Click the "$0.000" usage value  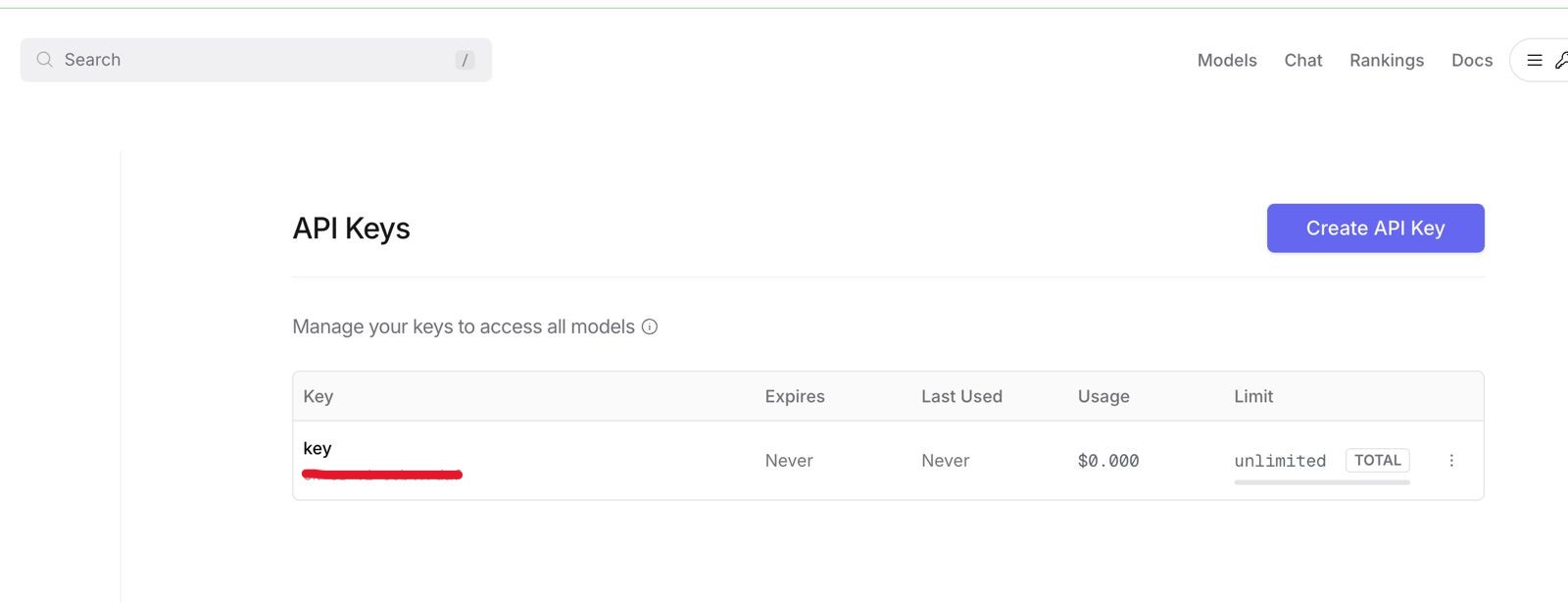1107,460
